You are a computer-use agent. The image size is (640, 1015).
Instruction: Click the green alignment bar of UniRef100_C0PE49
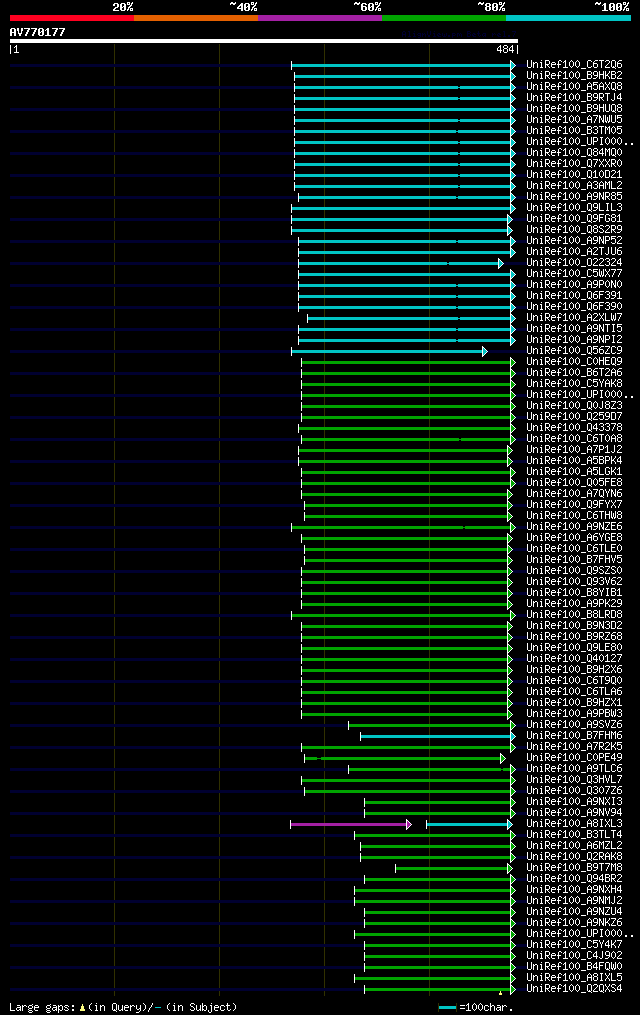[404, 759]
